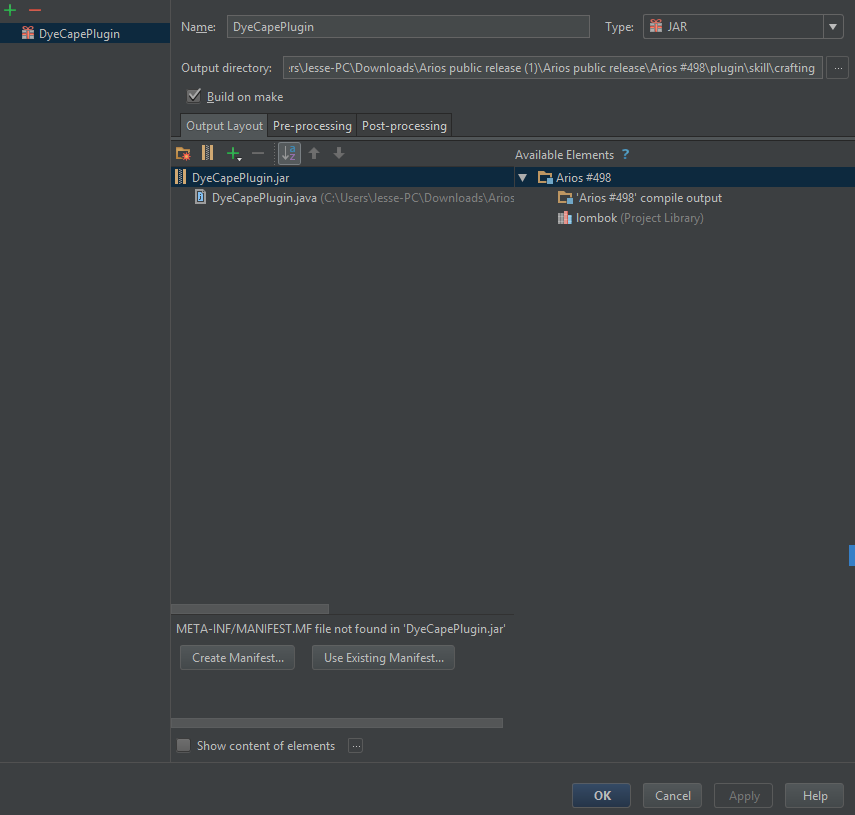Browse for output directory with ellipsis button
This screenshot has width=855, height=815.
click(x=838, y=68)
